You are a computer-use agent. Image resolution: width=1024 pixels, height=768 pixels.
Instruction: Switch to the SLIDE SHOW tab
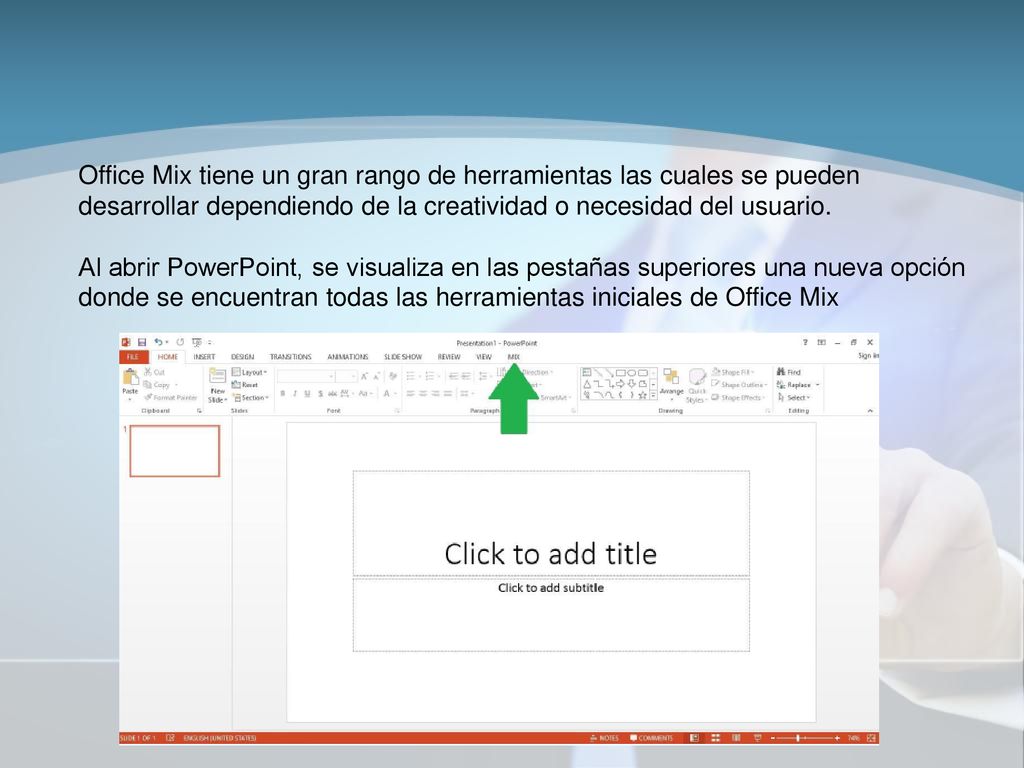[403, 357]
